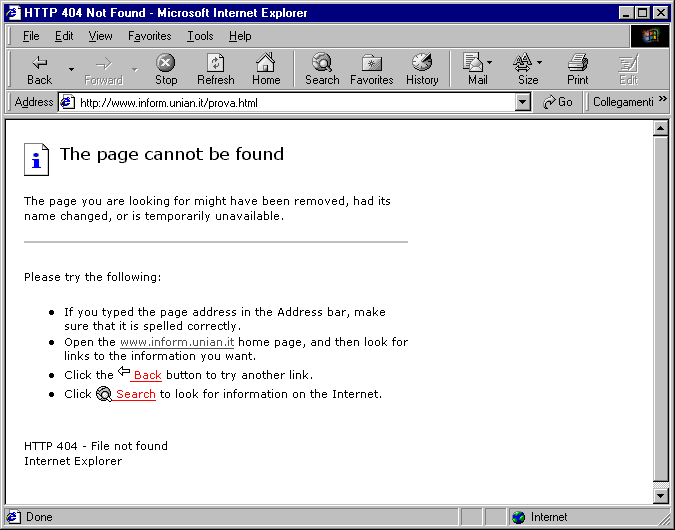This screenshot has width=675, height=530.
Task: Click the red Search link in the page
Action: pos(136,394)
